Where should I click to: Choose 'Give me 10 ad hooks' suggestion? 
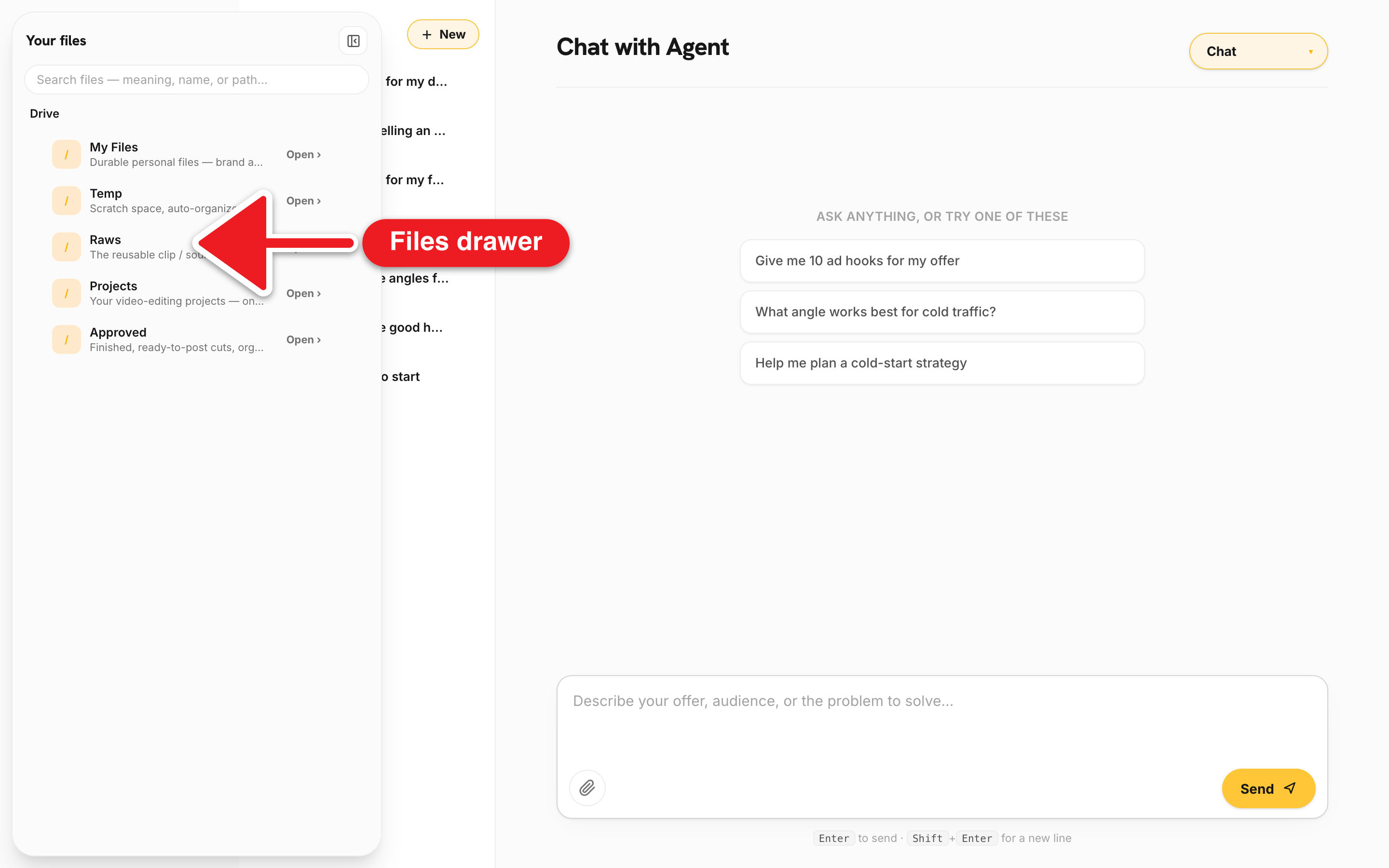(942, 260)
